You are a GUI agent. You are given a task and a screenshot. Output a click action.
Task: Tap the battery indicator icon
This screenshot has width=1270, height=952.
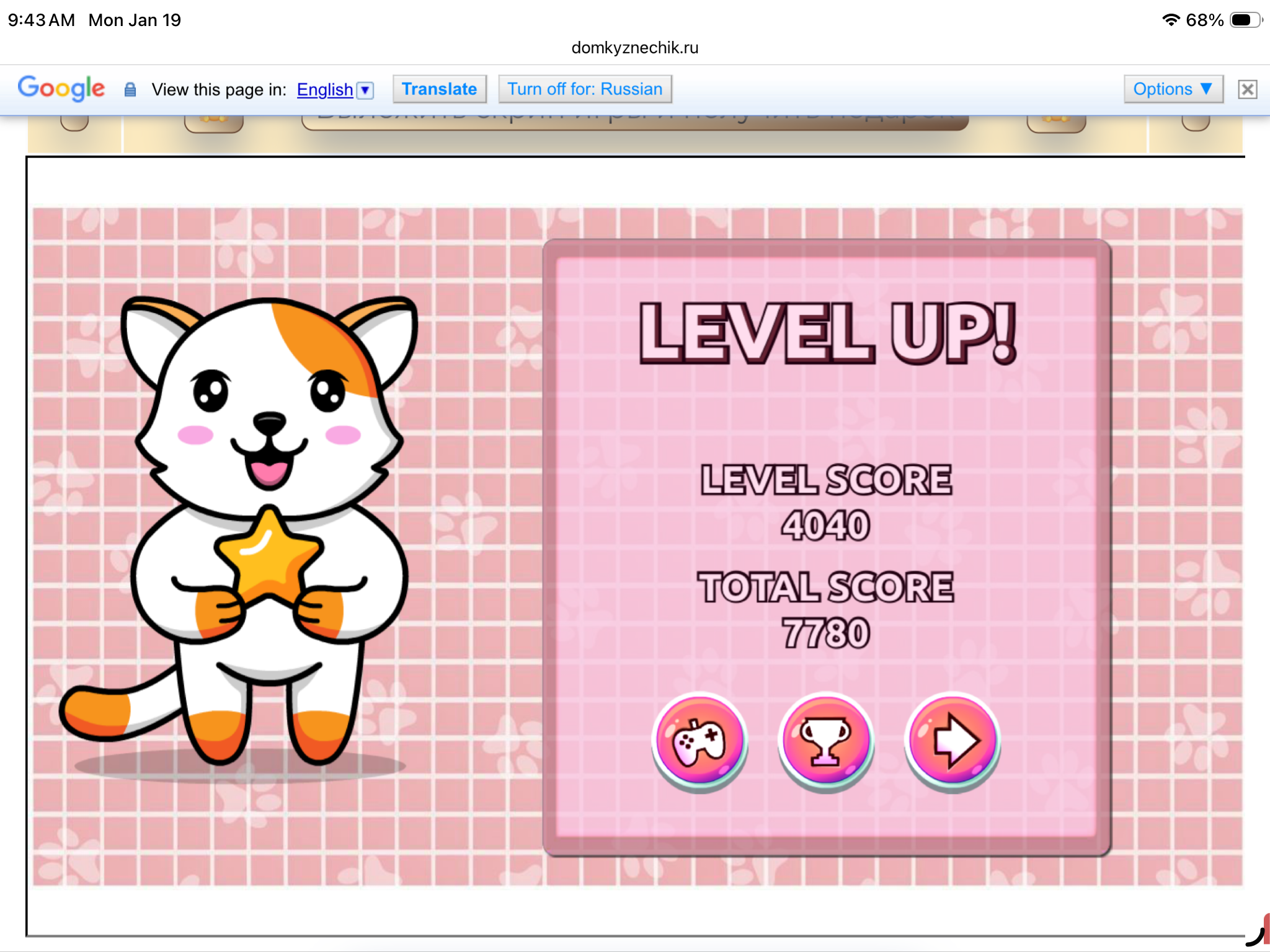click(x=1245, y=20)
